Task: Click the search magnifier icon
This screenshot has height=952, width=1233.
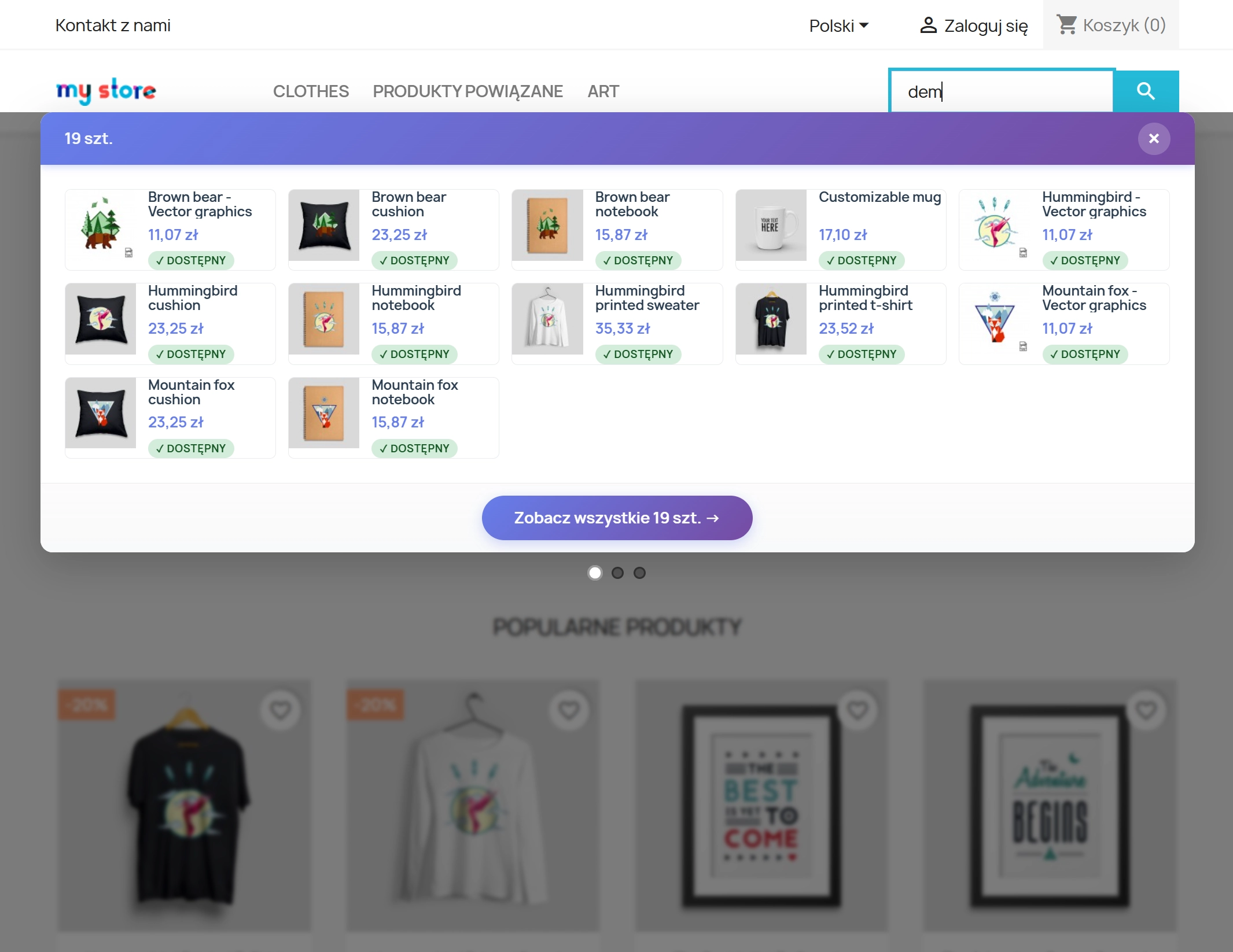Action: 1146,91
